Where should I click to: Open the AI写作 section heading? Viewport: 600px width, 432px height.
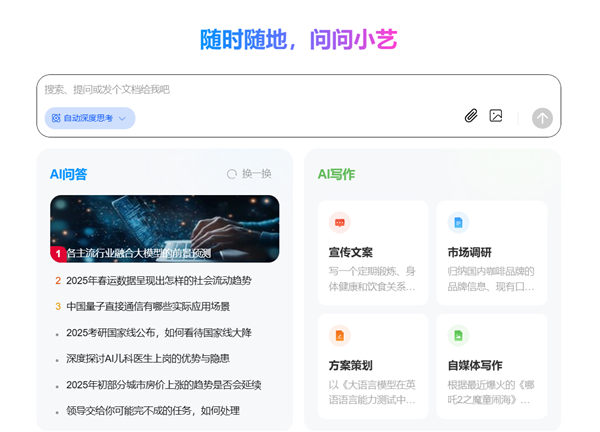click(336, 174)
